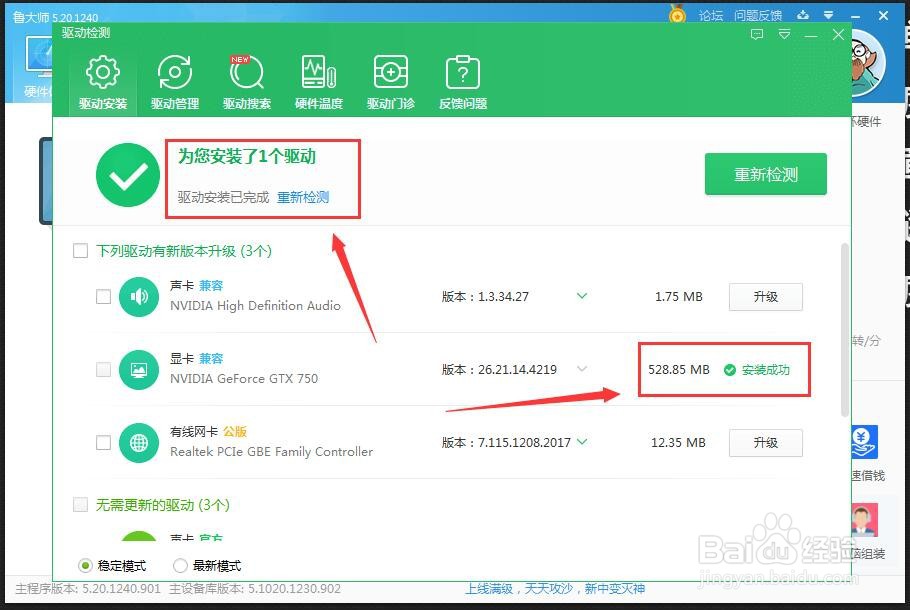Click the blue 重新检测 link
This screenshot has height=610, width=910.
303,197
